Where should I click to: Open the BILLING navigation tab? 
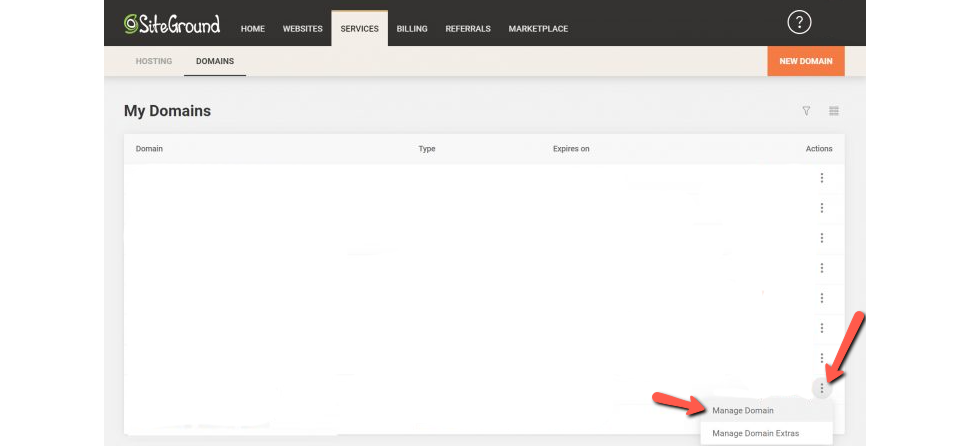[412, 29]
